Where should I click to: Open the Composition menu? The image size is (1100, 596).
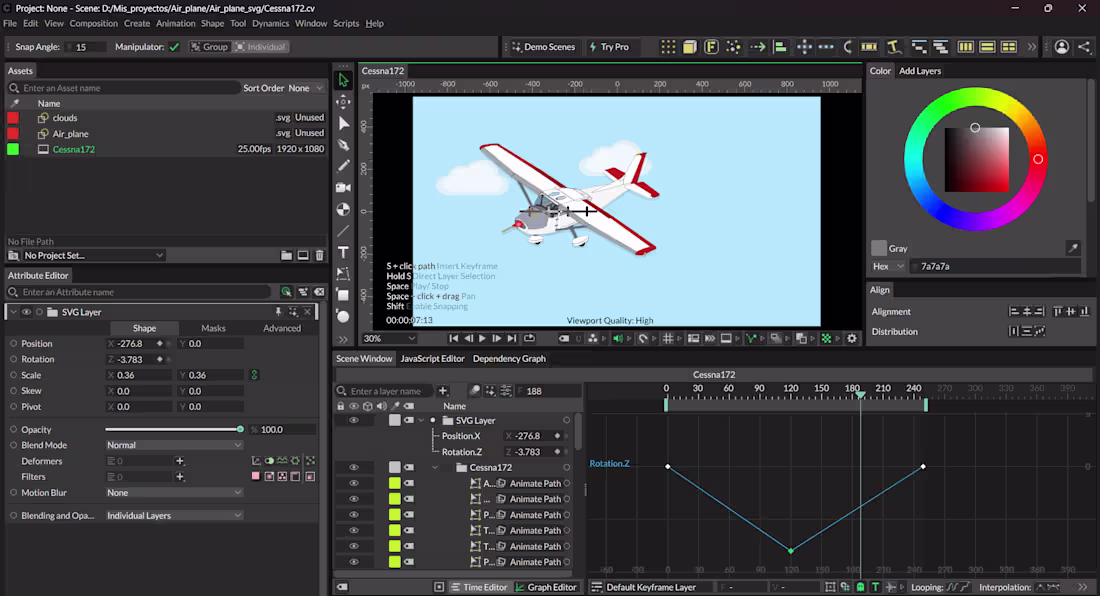[93, 23]
